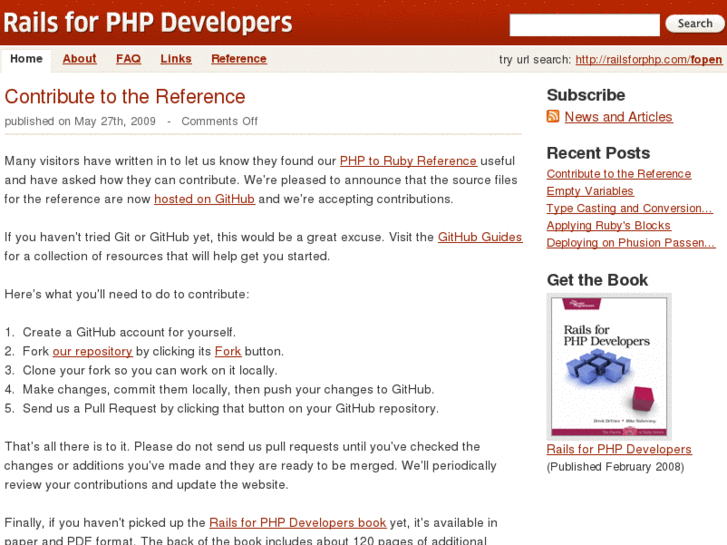The image size is (727, 545).
Task: Click step 5 'Send us a Pull Request' text
Action: point(230,408)
